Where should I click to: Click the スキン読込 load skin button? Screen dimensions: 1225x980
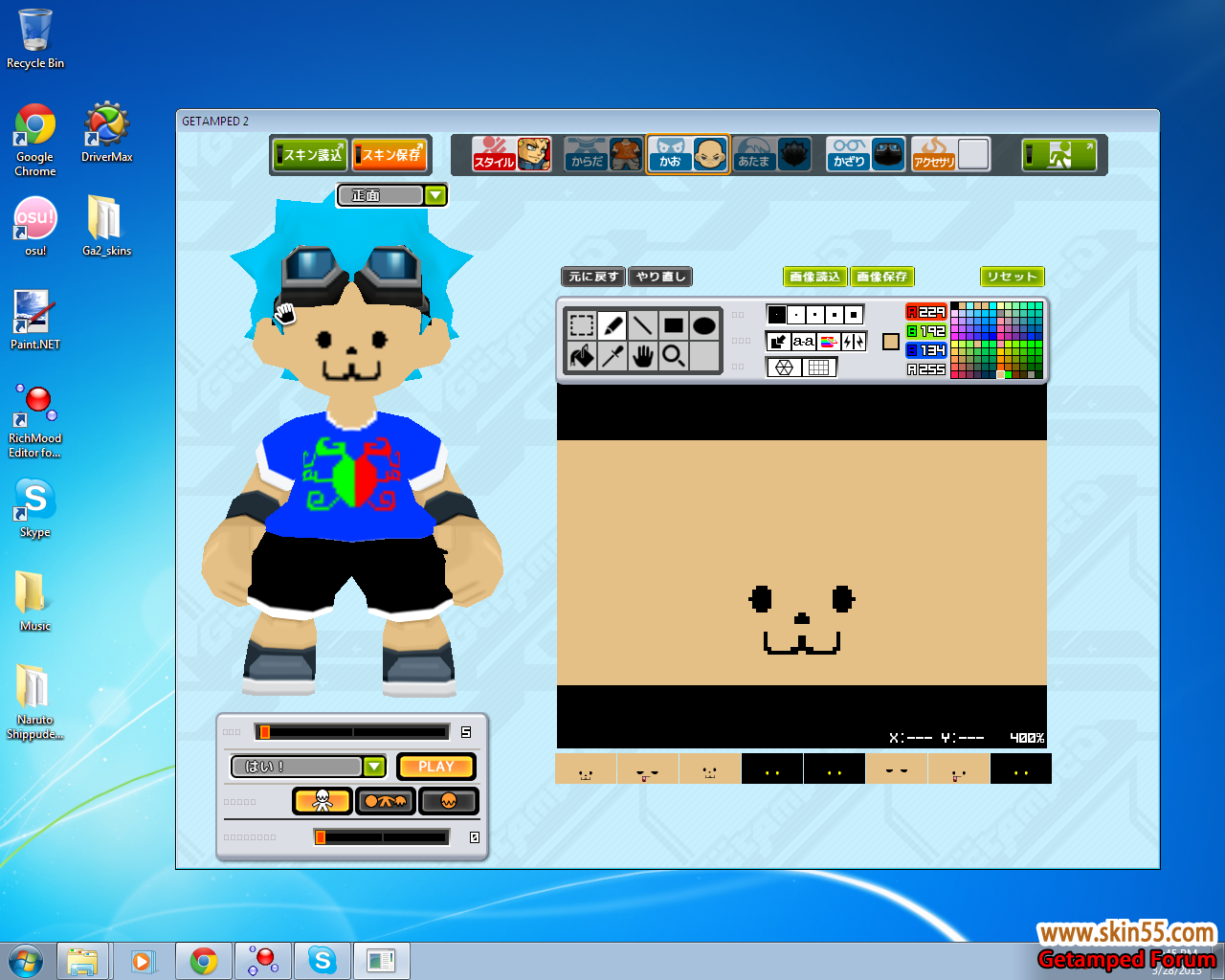pyautogui.click(x=310, y=155)
